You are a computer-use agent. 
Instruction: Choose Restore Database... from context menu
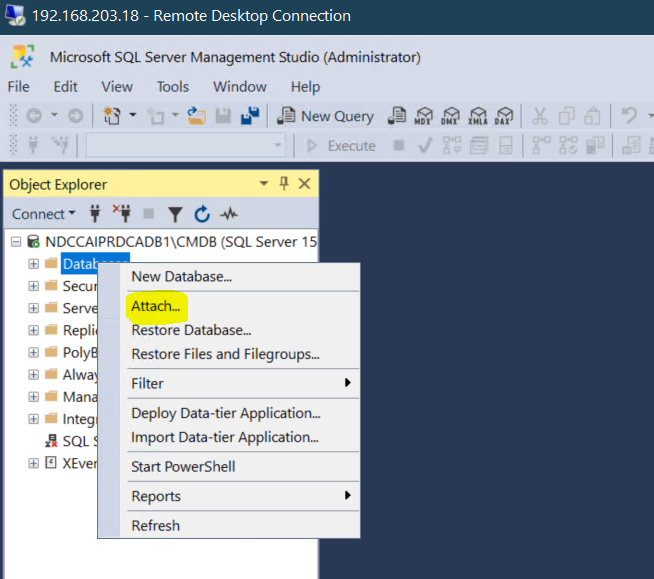pyautogui.click(x=229, y=330)
